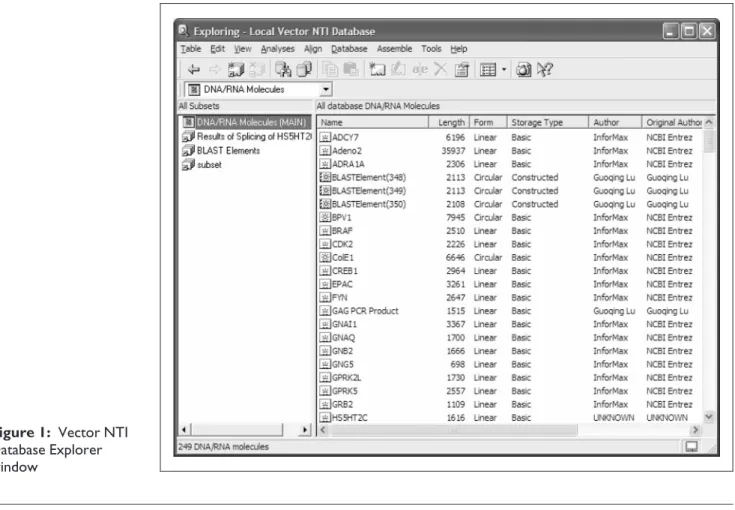This screenshot has width=735, height=510.
Task: Sort by the Name column header
Action: click(x=373, y=122)
